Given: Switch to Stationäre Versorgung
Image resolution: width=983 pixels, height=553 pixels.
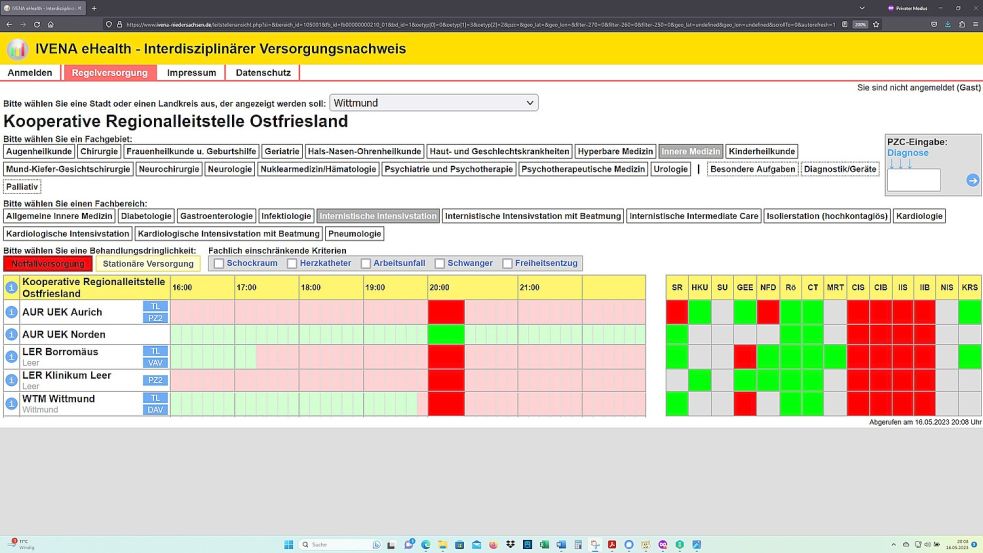Looking at the screenshot, I should click(148, 264).
